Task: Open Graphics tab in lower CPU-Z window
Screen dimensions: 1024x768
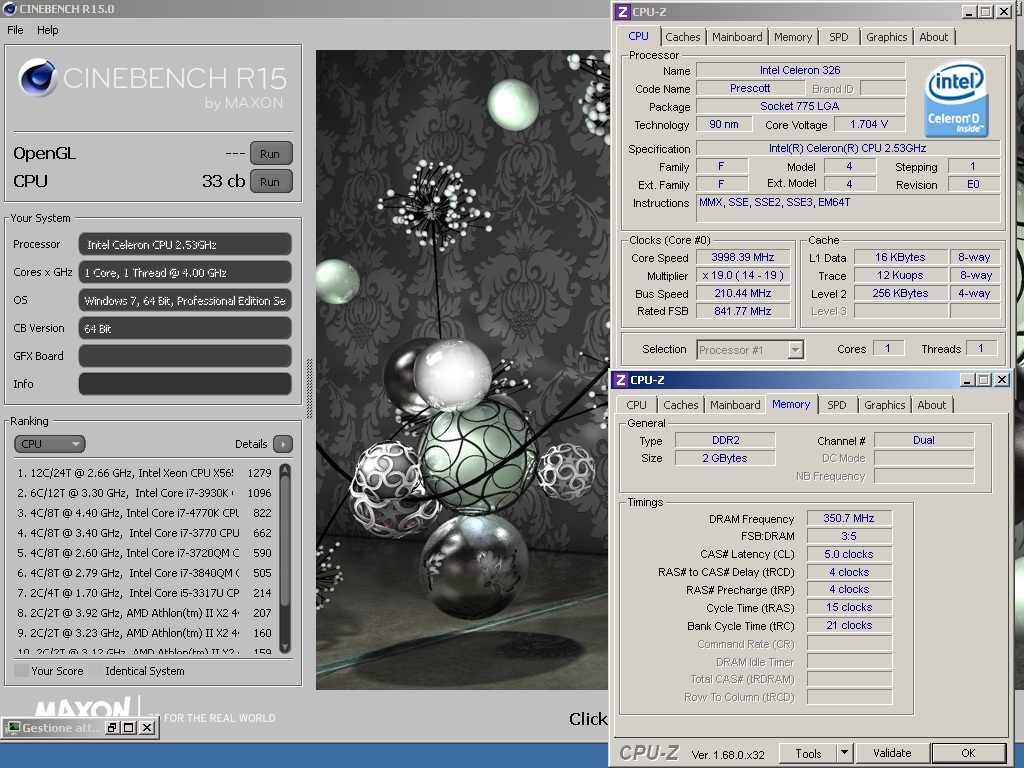Action: tap(884, 405)
